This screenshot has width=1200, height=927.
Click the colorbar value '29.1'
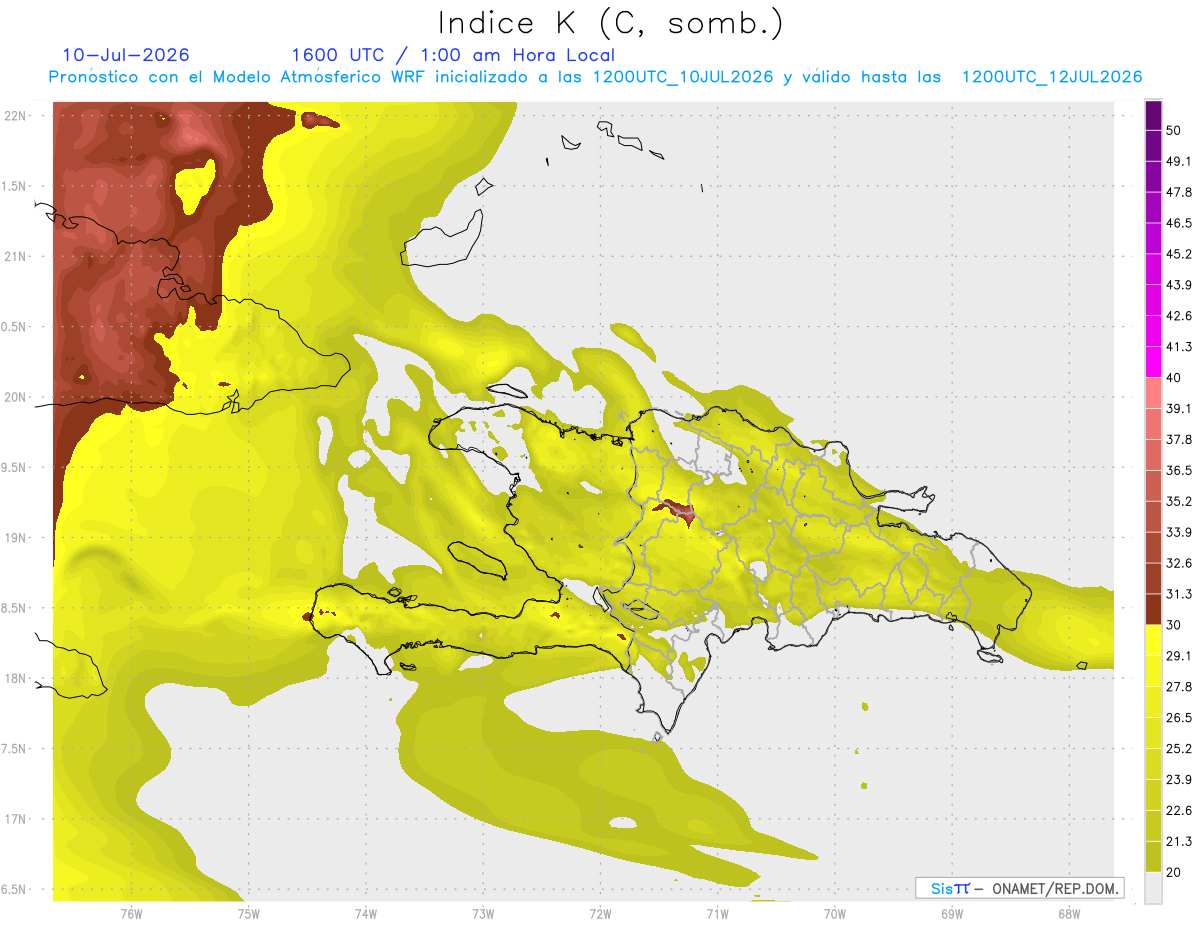(1179, 656)
